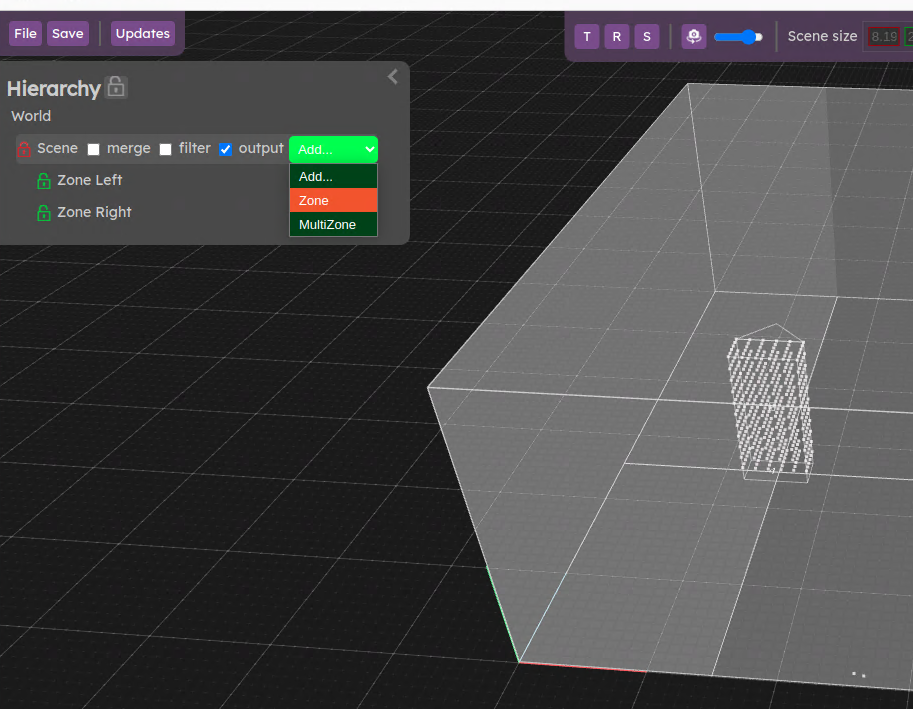
Task: Click the camera reset icon
Action: click(694, 37)
